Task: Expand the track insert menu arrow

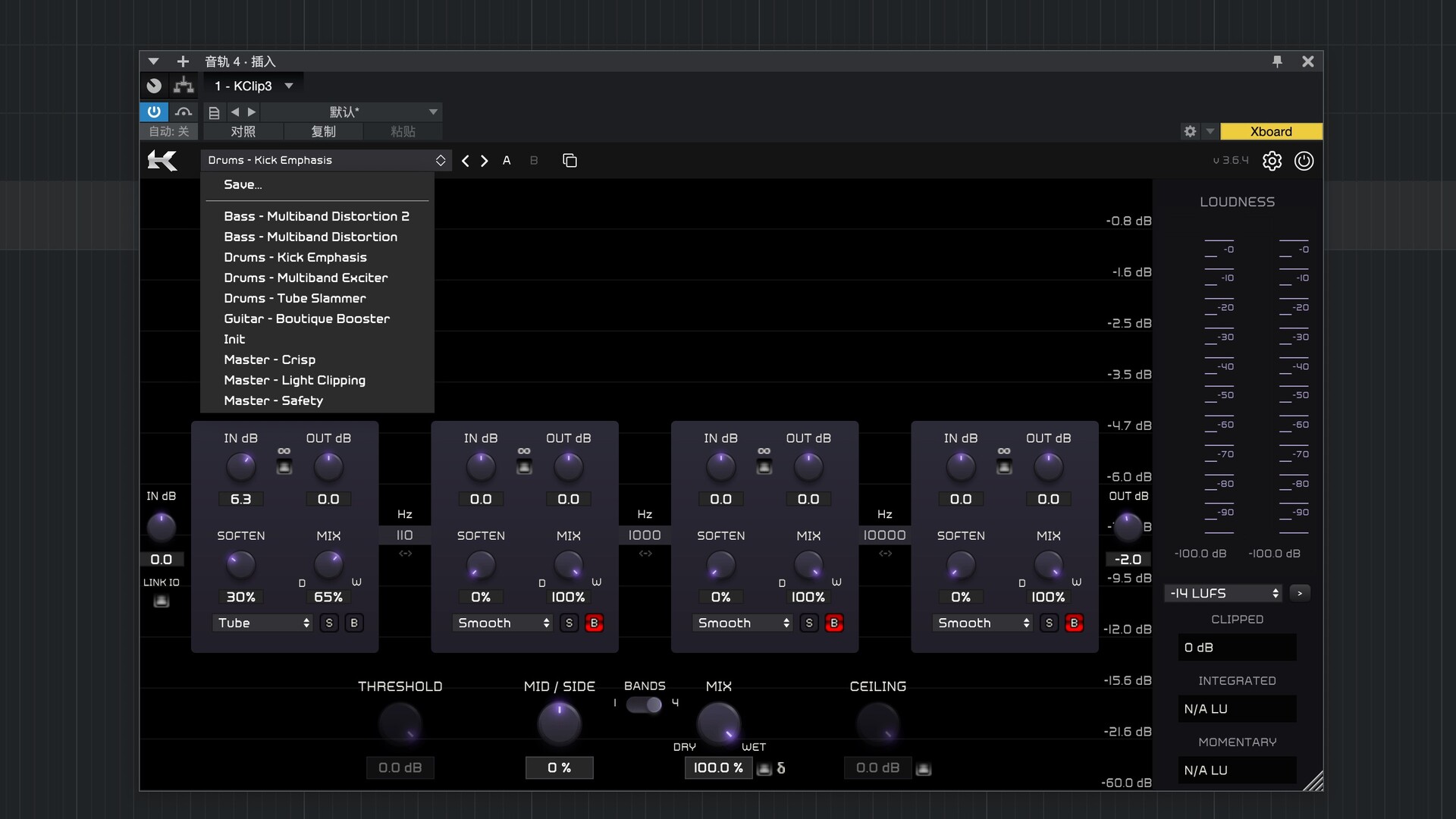Action: pos(153,61)
